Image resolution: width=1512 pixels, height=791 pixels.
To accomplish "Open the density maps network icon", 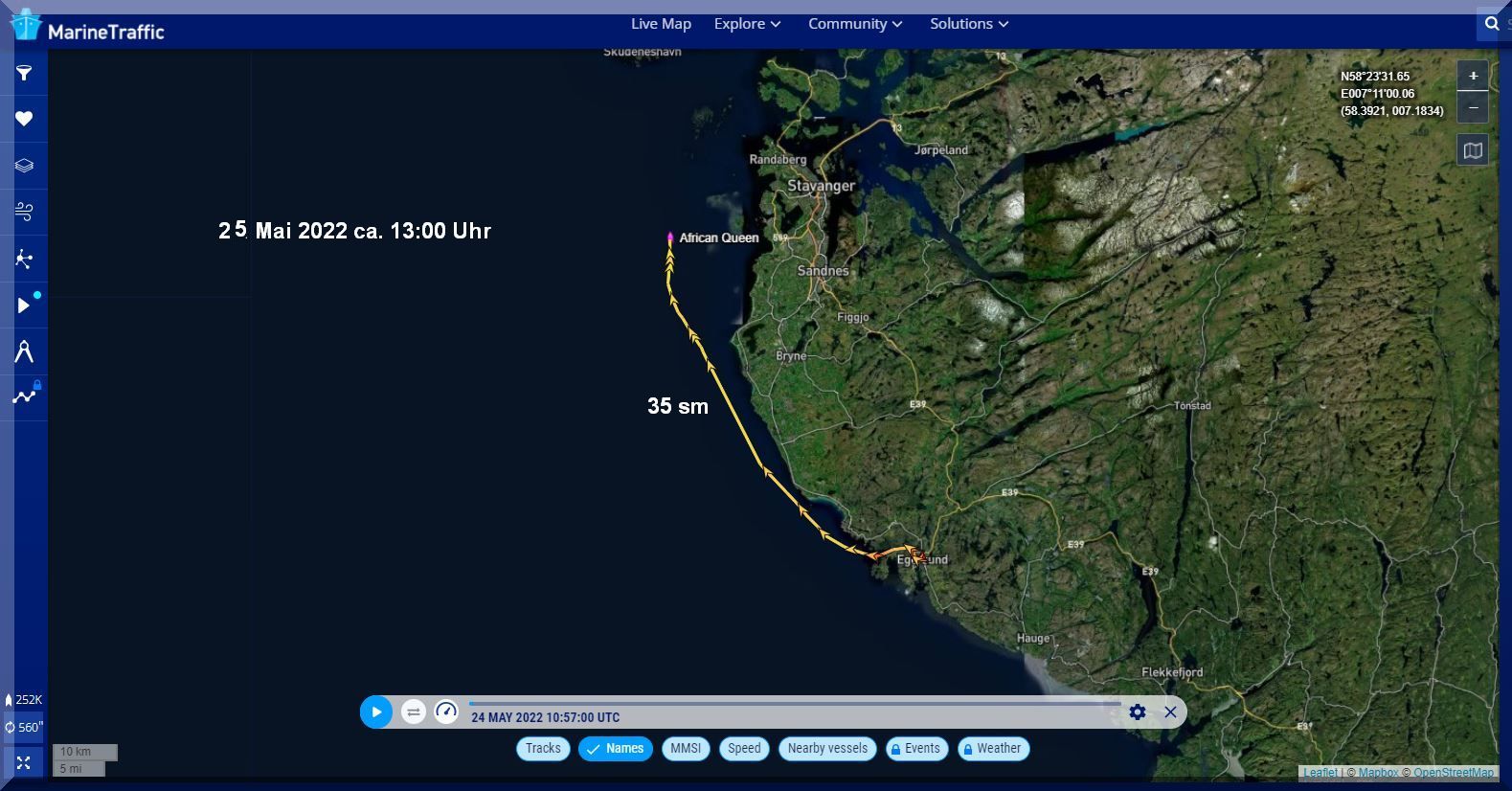I will [x=24, y=259].
